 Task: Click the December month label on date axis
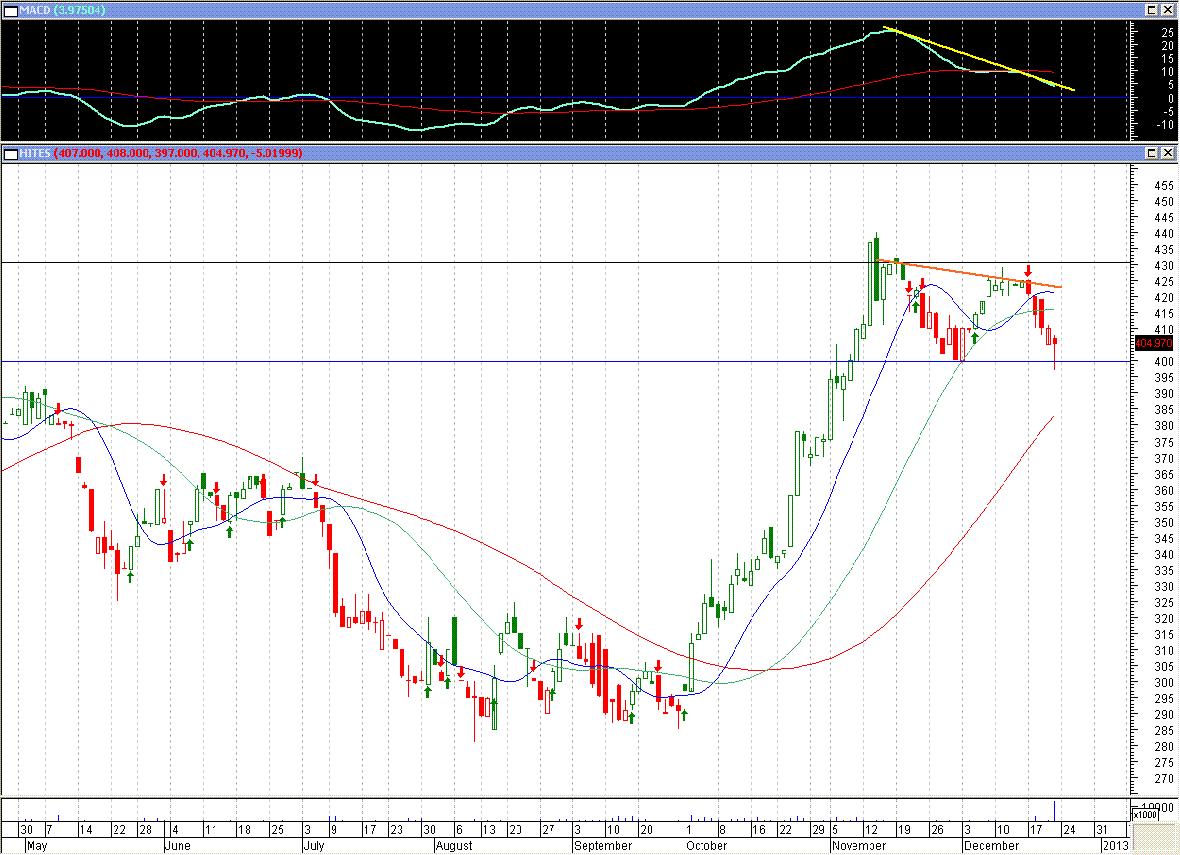point(992,846)
